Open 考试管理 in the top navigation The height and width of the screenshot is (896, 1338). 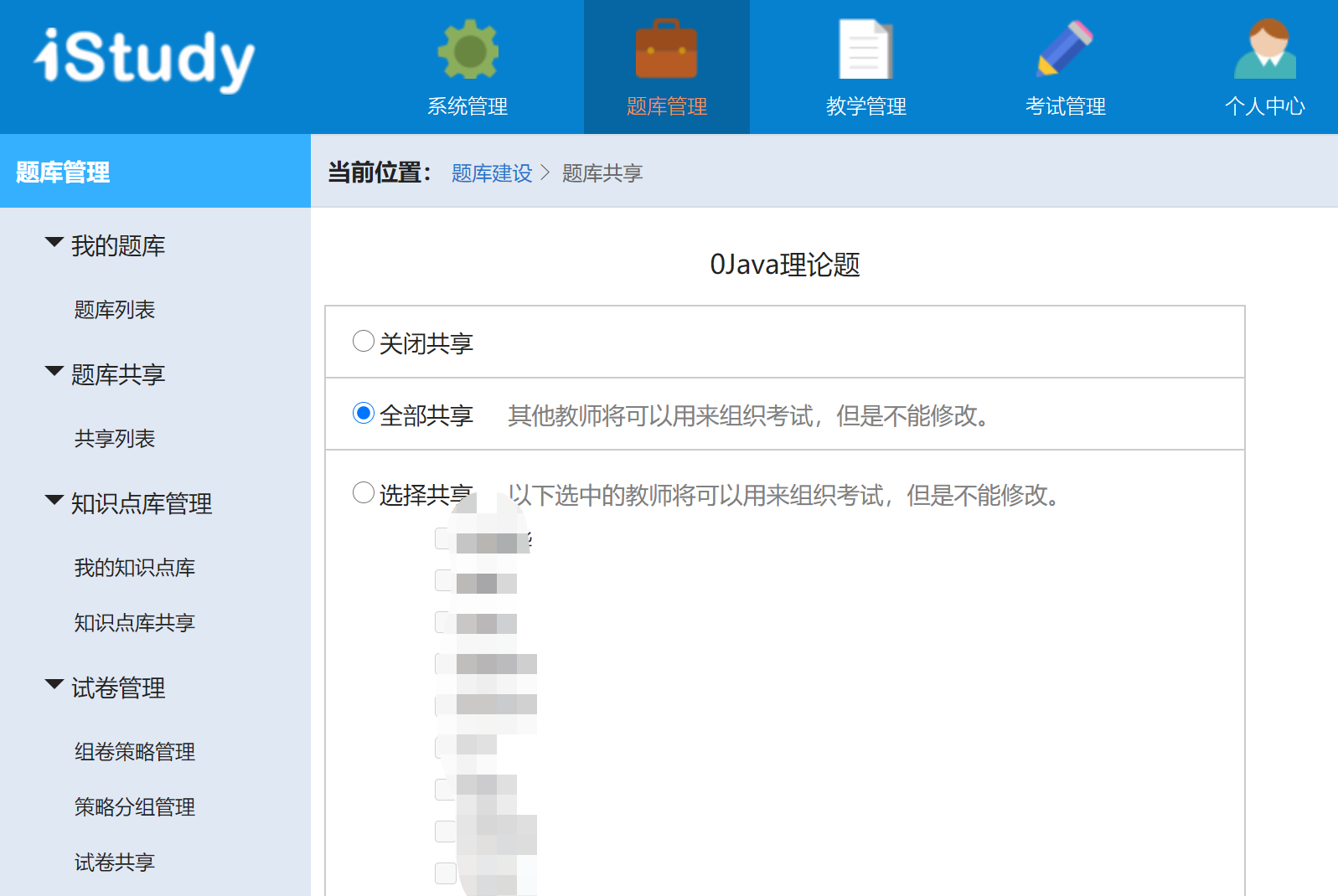click(1065, 106)
